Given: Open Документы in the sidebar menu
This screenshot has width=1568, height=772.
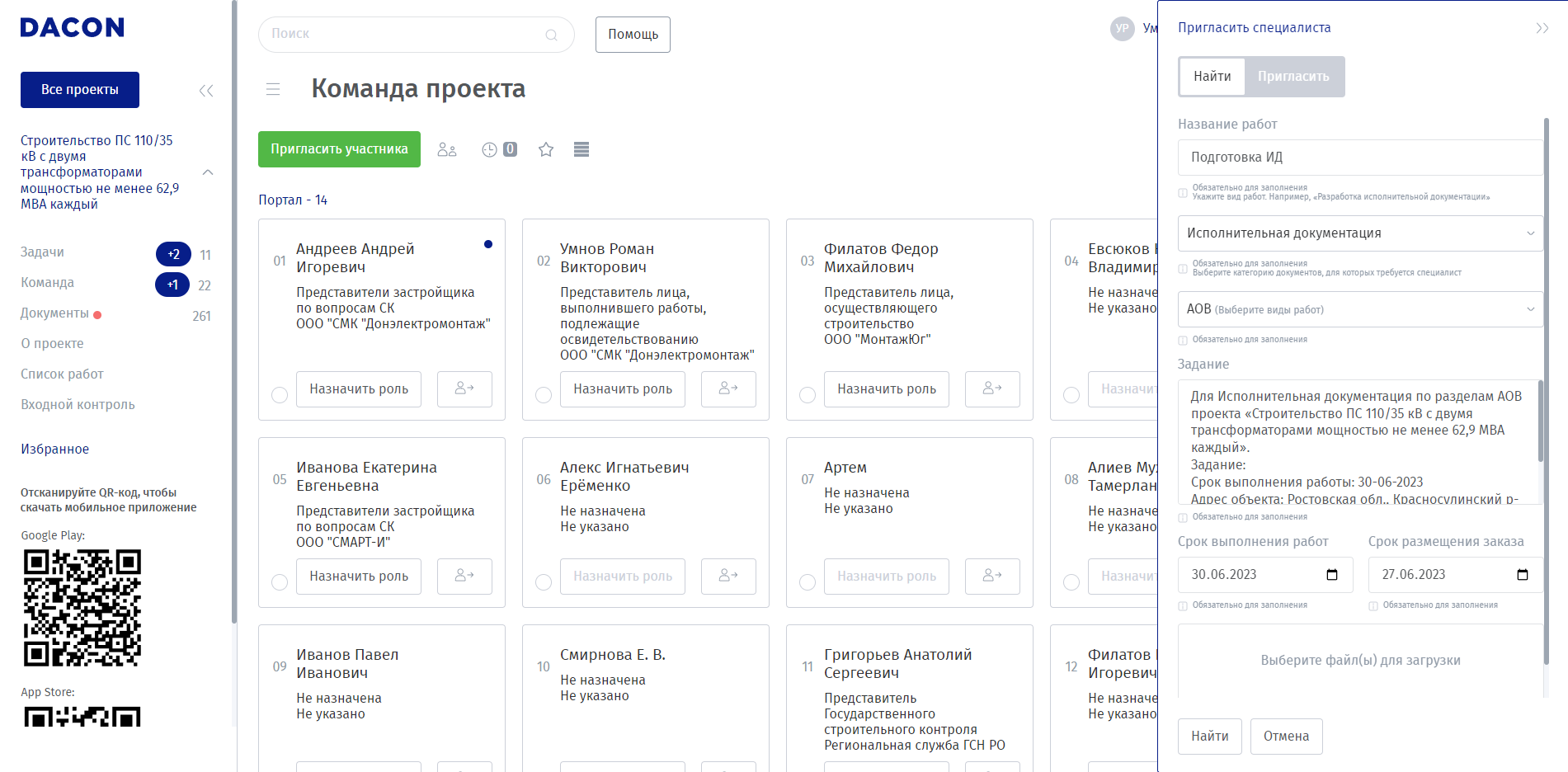Looking at the screenshot, I should tap(54, 313).
